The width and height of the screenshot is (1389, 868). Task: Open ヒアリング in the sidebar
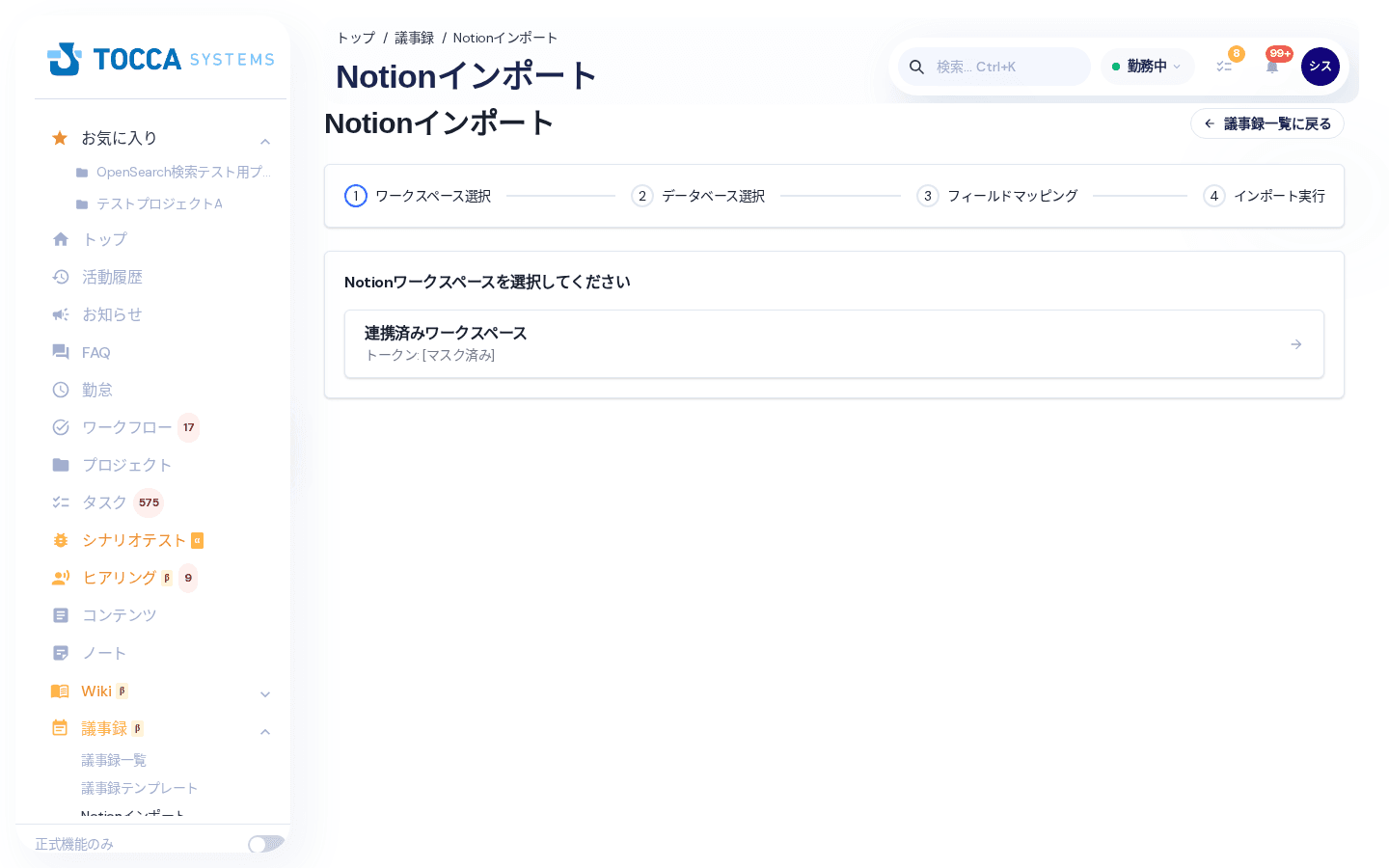coord(120,578)
